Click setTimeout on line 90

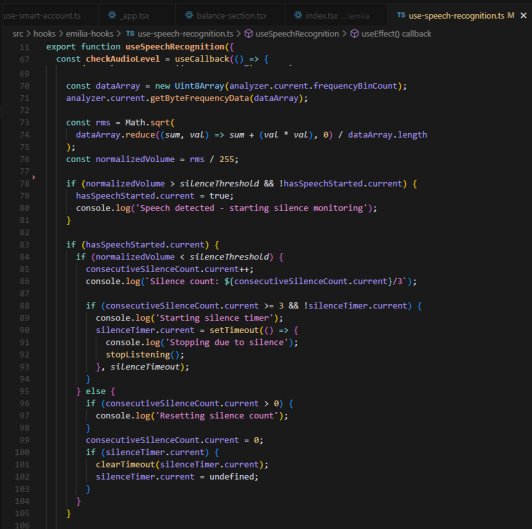(234, 330)
